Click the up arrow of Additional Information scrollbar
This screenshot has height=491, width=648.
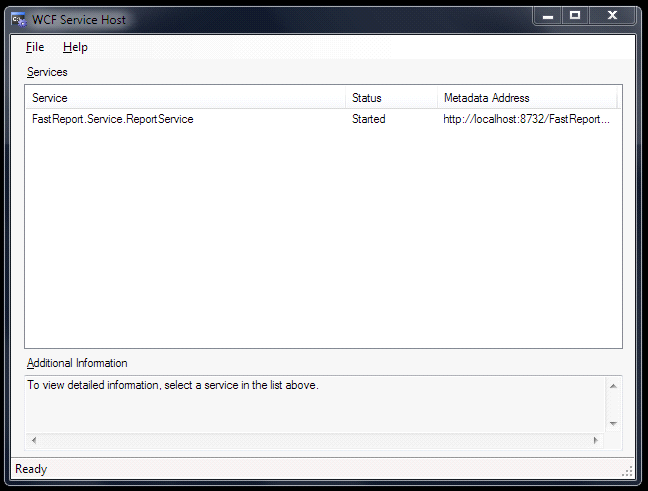[x=613, y=386]
